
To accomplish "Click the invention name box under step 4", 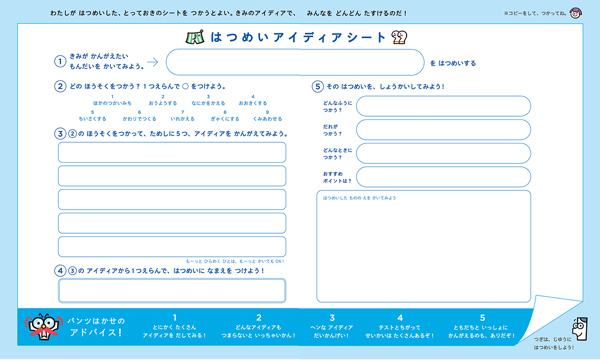I will pos(172,290).
